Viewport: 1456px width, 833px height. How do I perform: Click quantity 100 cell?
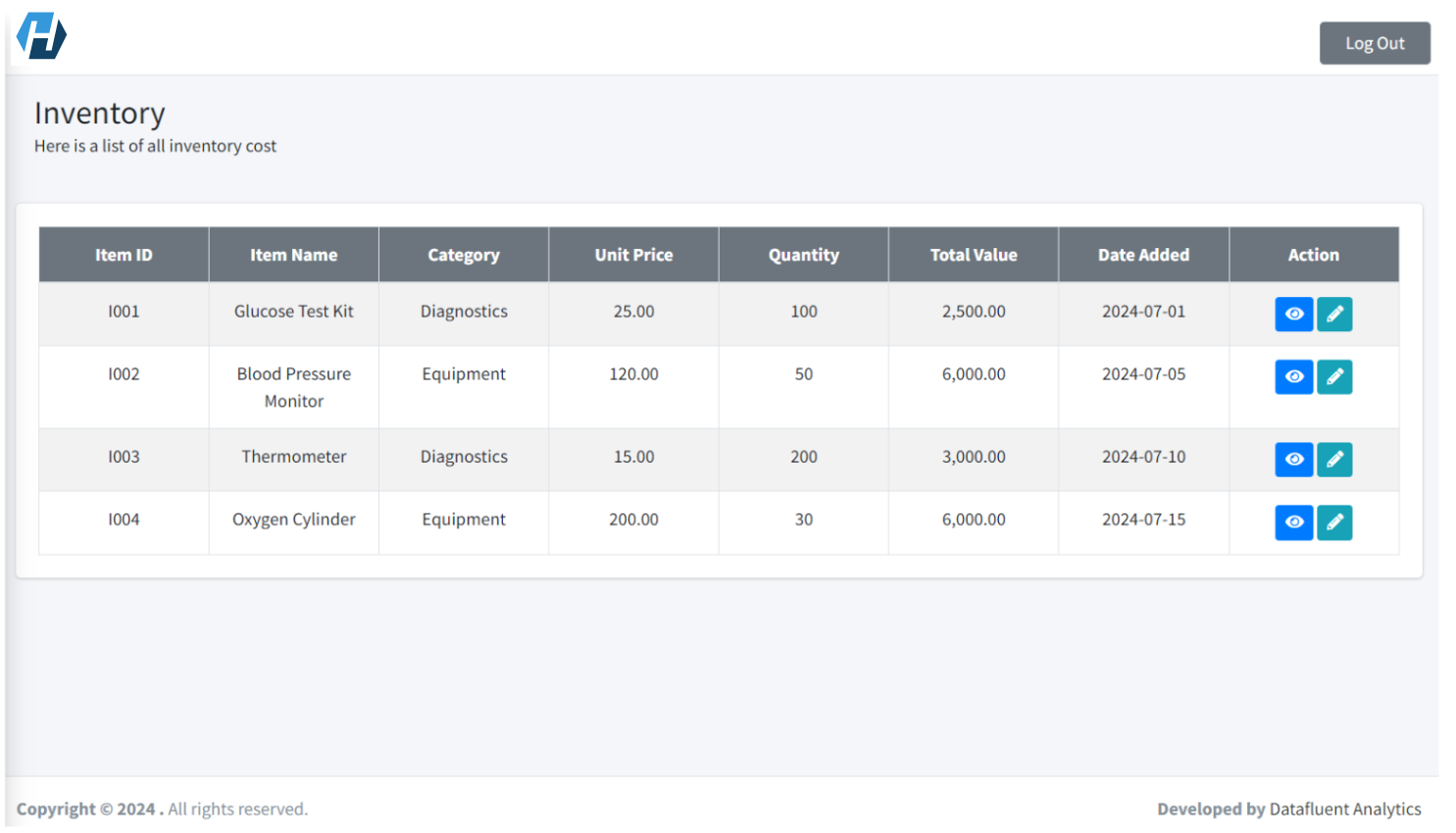click(x=803, y=312)
